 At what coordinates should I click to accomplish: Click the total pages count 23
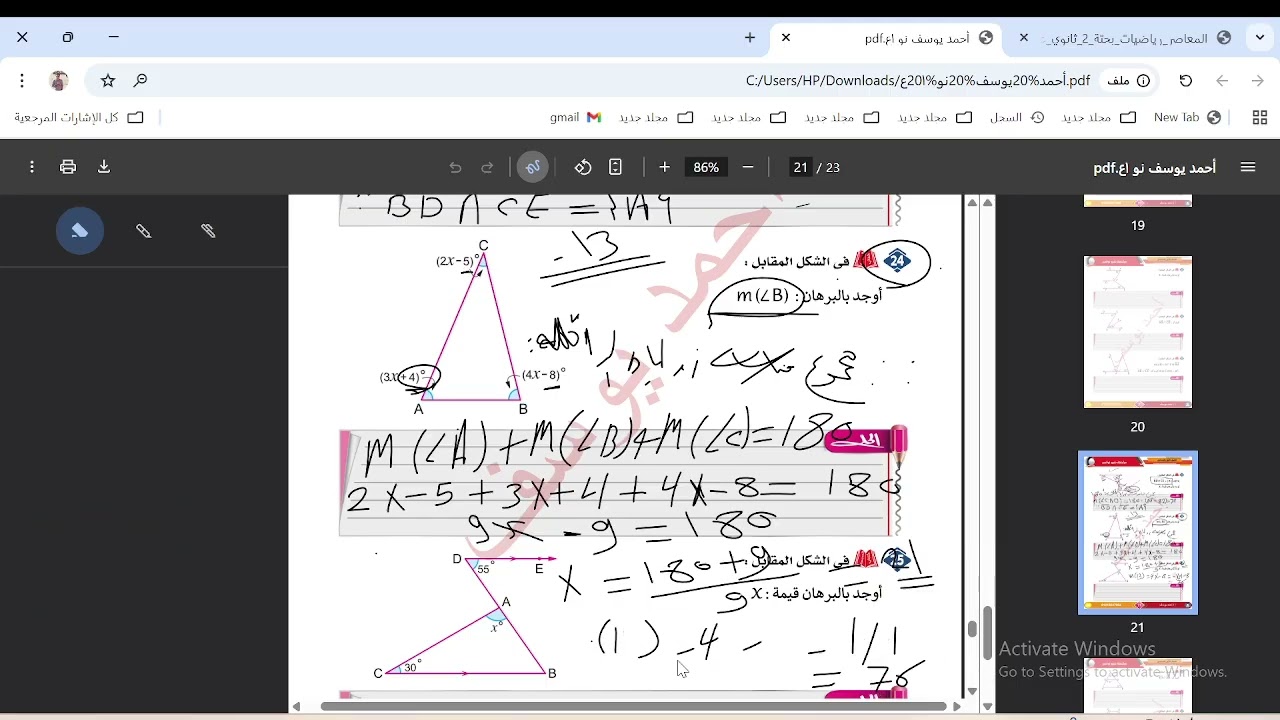click(x=833, y=167)
